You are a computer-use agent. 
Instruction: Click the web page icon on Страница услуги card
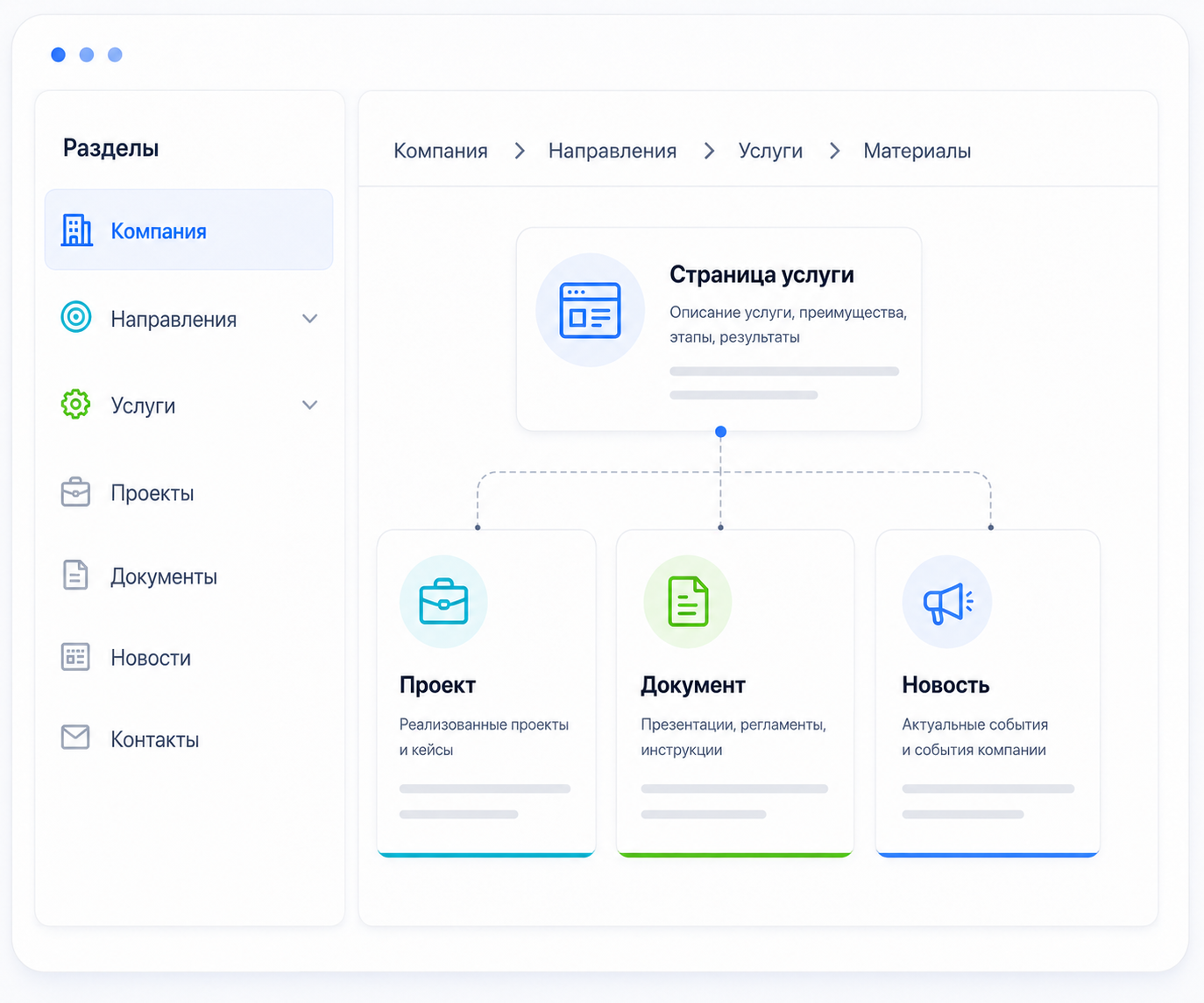[x=590, y=310]
